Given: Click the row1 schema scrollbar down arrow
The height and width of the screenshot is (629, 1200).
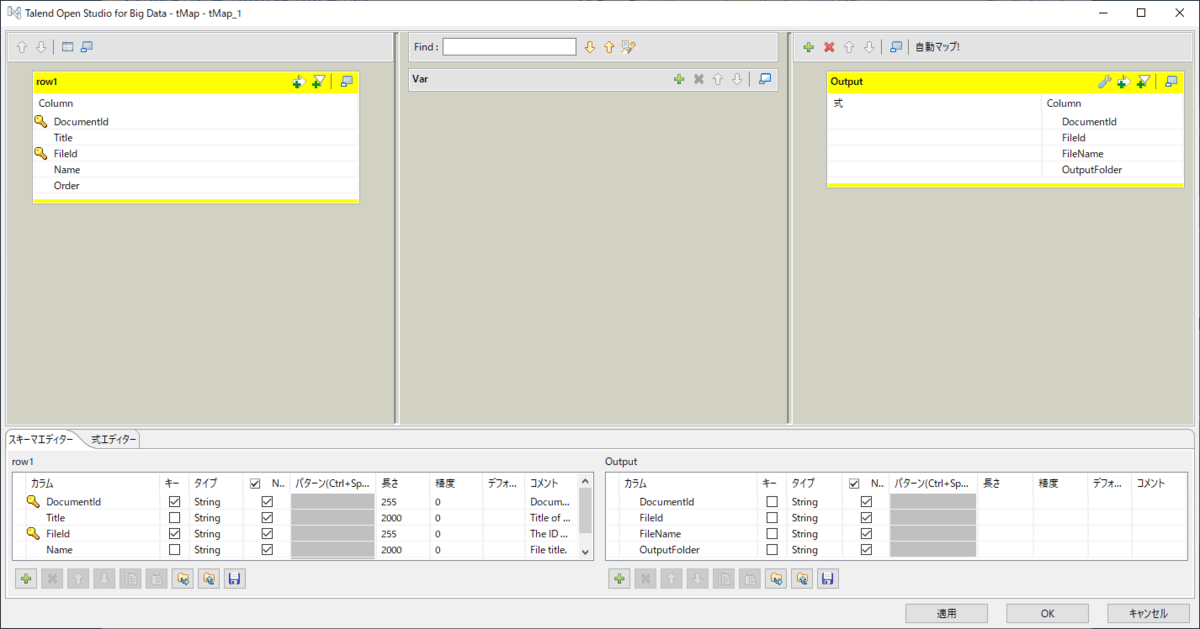Looking at the screenshot, I should point(586,554).
